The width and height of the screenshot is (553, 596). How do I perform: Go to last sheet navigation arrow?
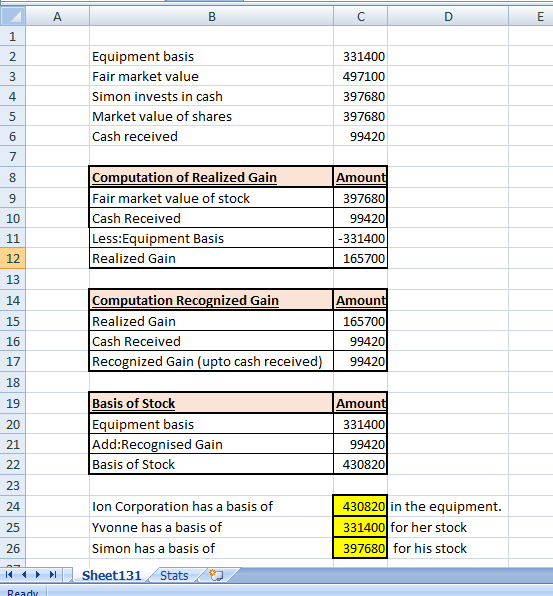pos(53,574)
